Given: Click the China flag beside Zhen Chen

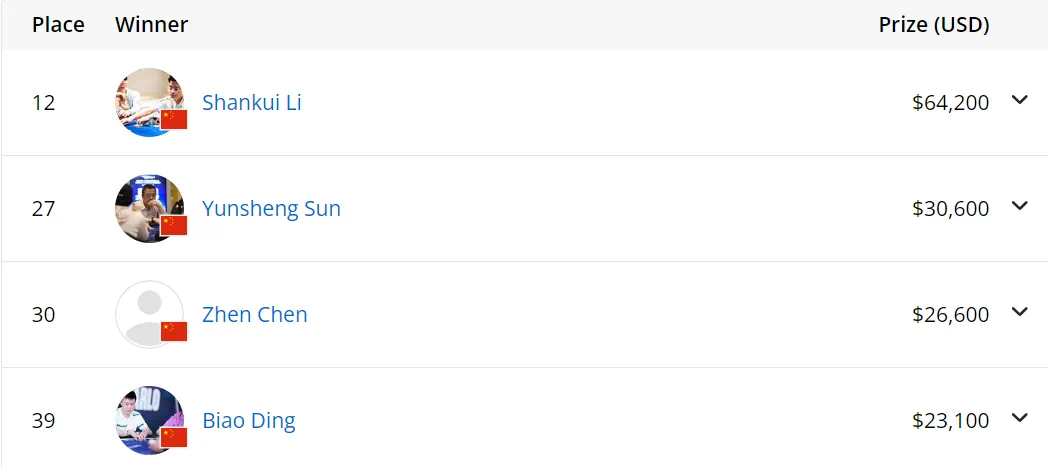Looking at the screenshot, I should 174,331.
